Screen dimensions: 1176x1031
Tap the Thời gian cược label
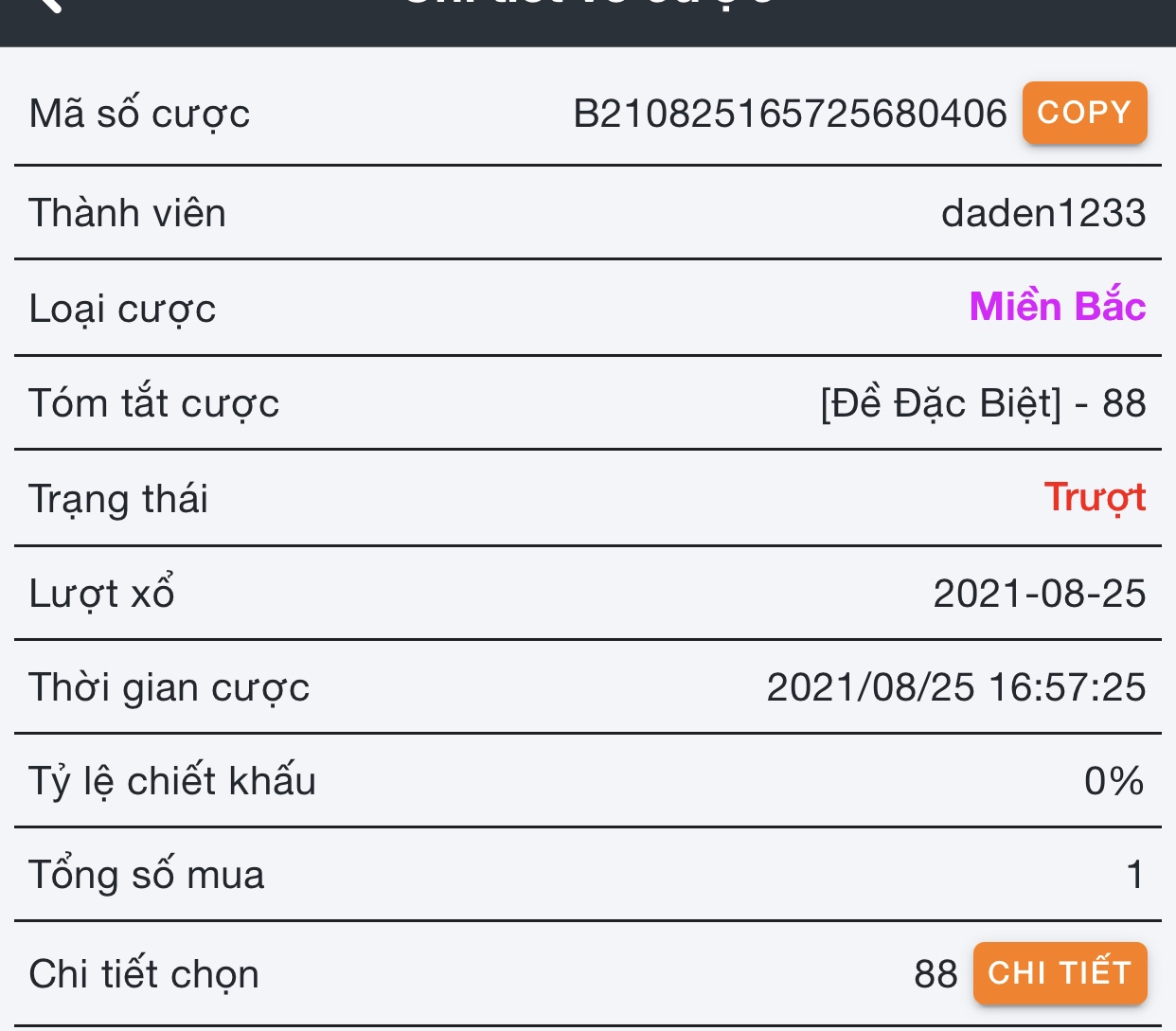tap(169, 687)
